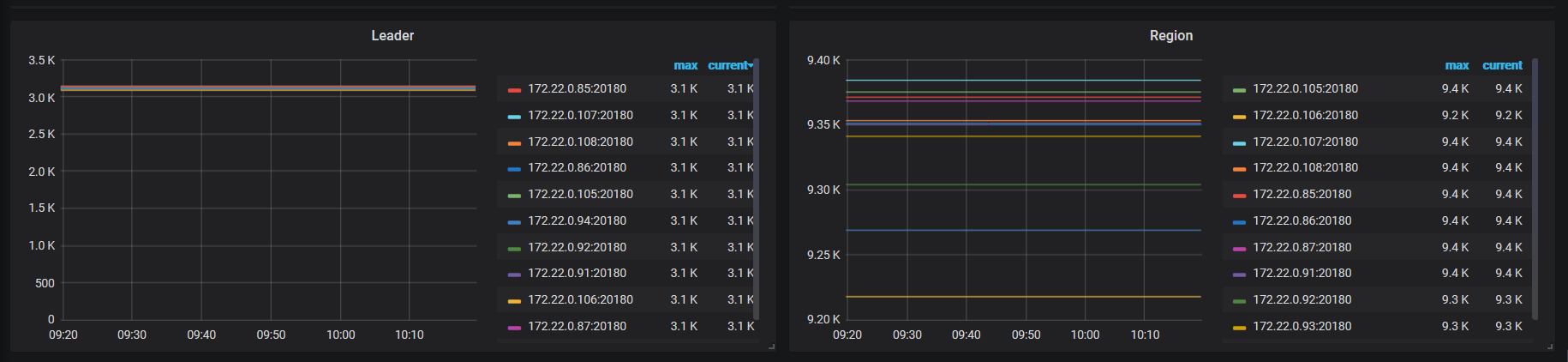This screenshot has width=1568, height=362.
Task: Sort Region legend by current column
Action: click(x=1502, y=65)
